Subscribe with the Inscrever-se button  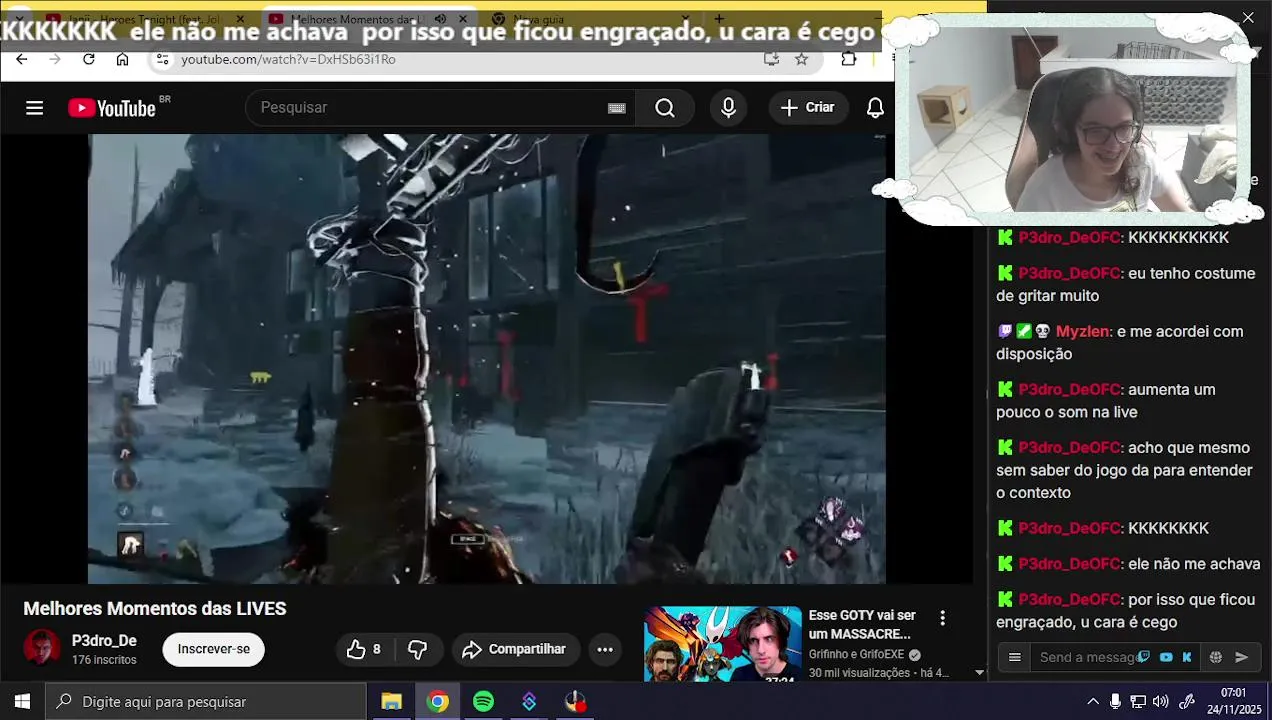[x=214, y=649]
